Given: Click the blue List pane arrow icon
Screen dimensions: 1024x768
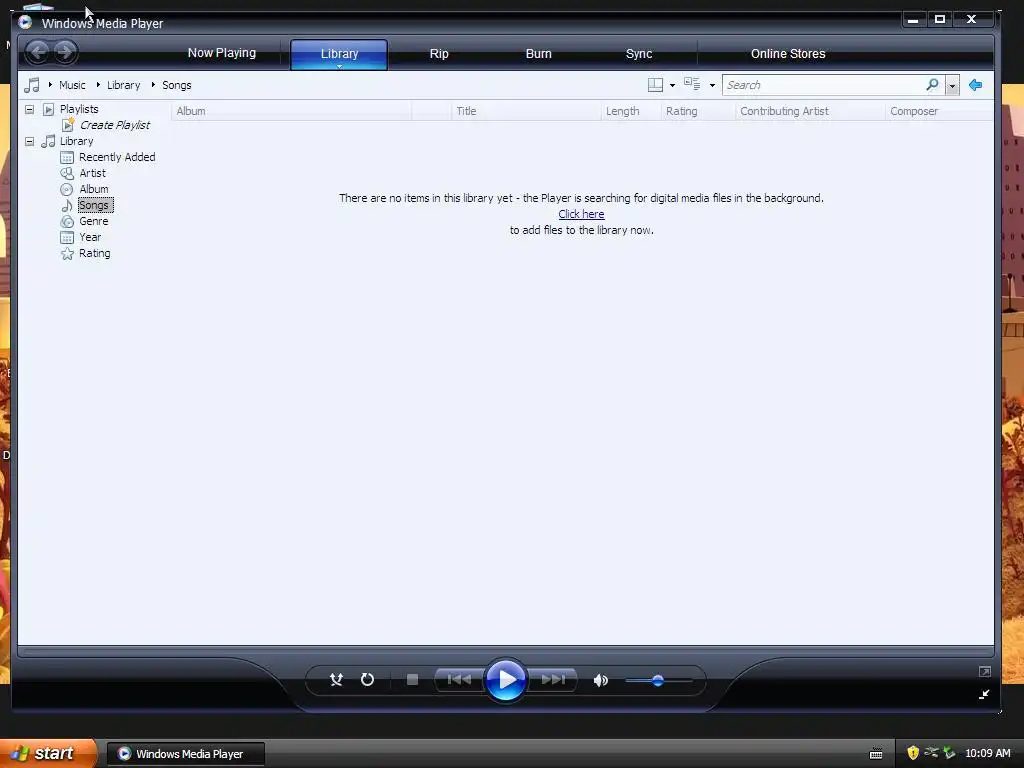Looking at the screenshot, I should click(976, 85).
